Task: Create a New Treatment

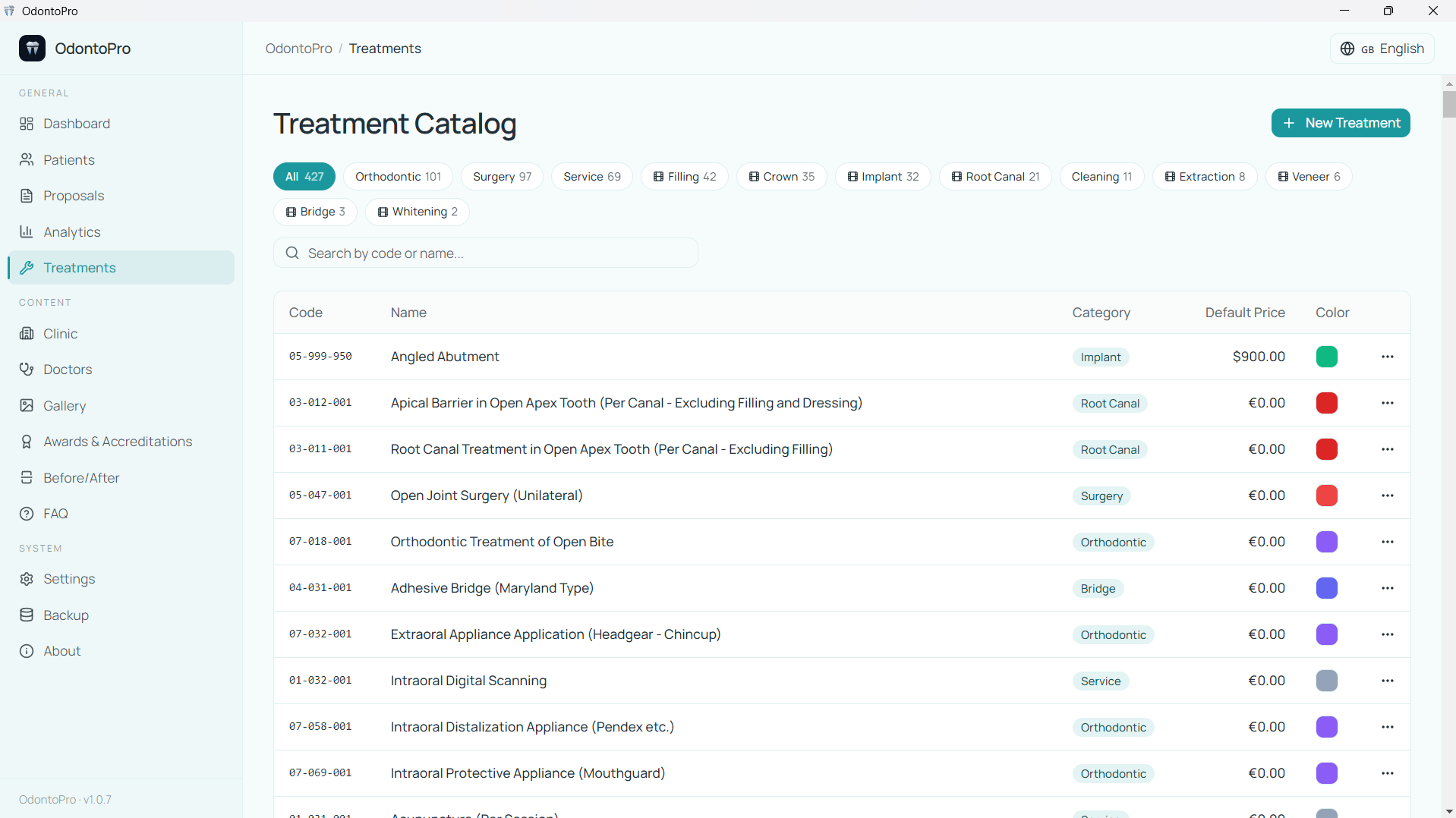Action: pos(1341,123)
